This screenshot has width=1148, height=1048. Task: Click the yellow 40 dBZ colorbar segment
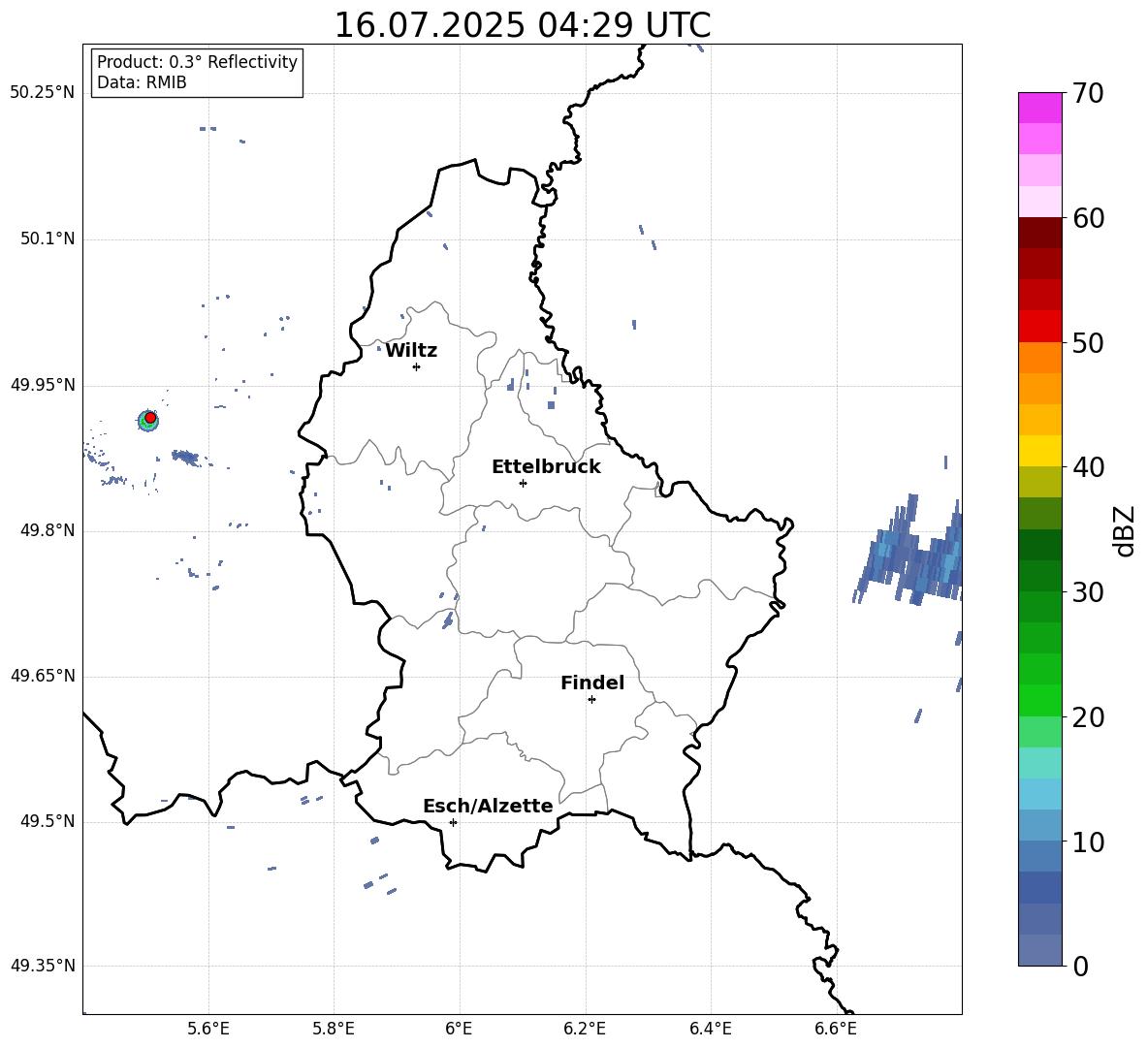tap(1040, 451)
